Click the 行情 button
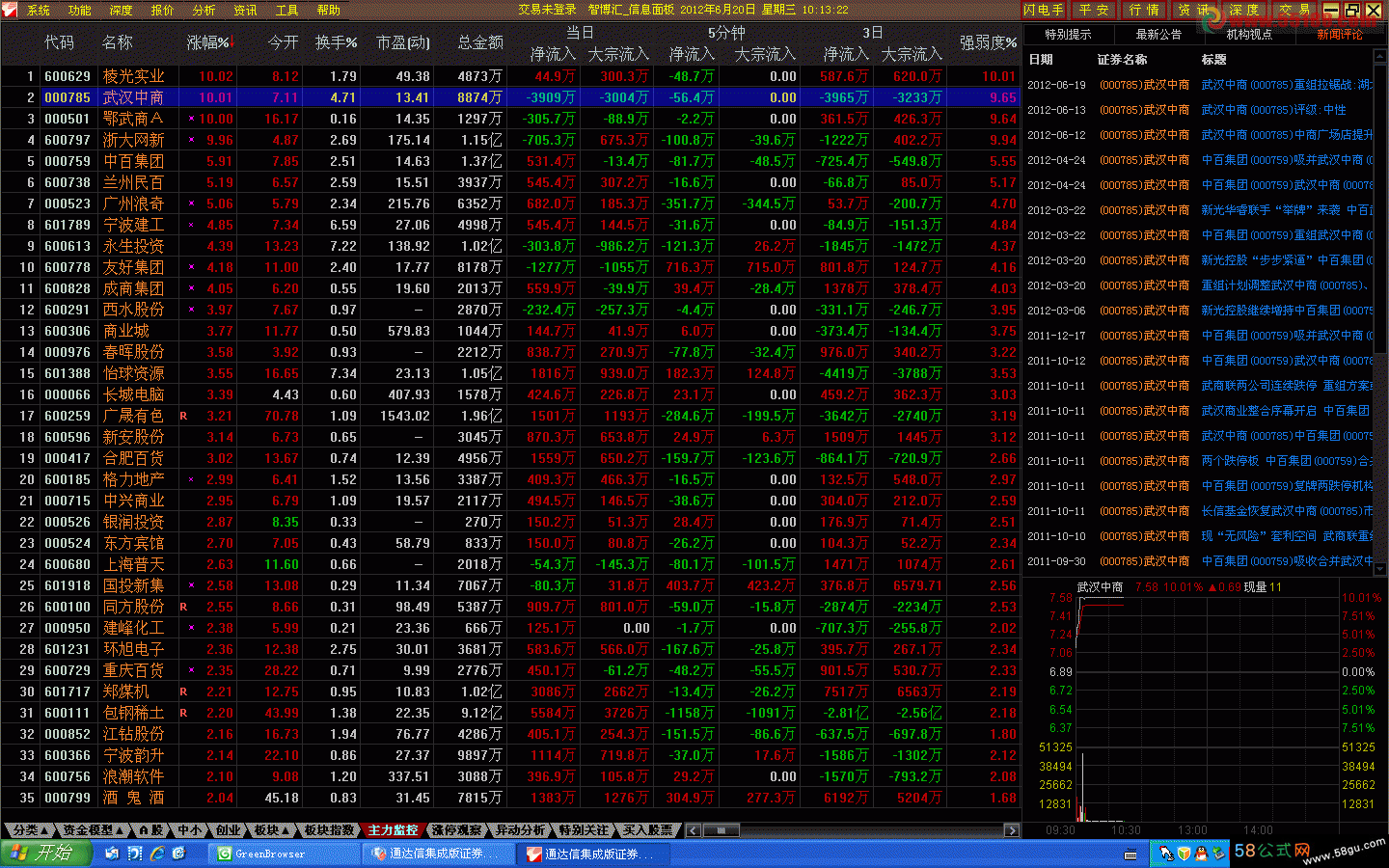Viewport: 1389px width, 868px height. pos(1144,10)
